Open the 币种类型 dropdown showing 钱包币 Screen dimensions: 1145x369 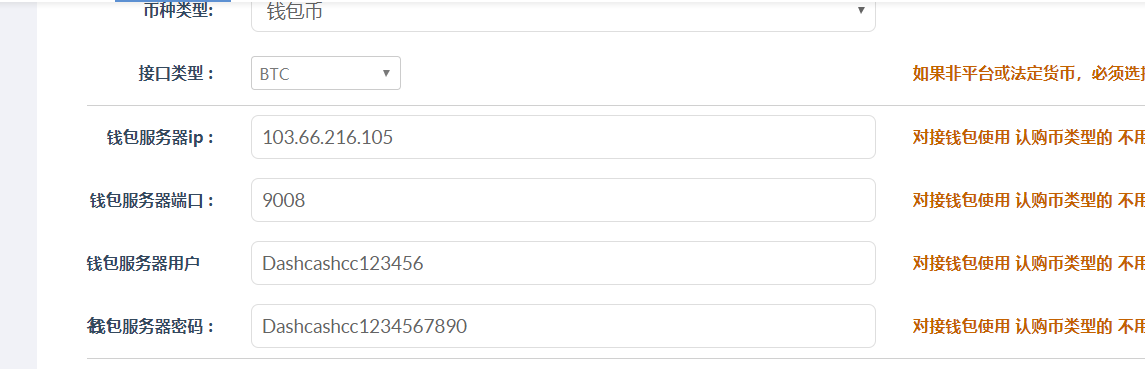[563, 15]
